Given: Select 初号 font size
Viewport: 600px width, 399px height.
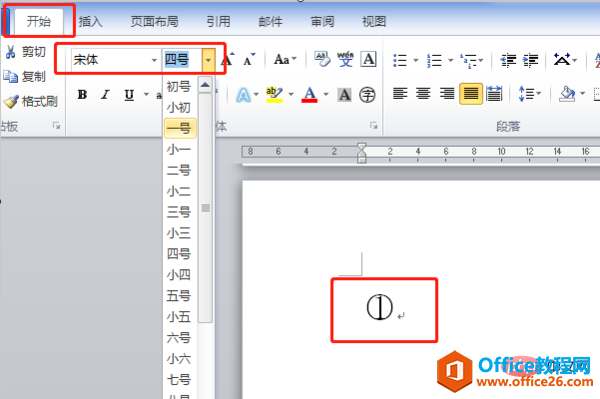Looking at the screenshot, I should 179,86.
